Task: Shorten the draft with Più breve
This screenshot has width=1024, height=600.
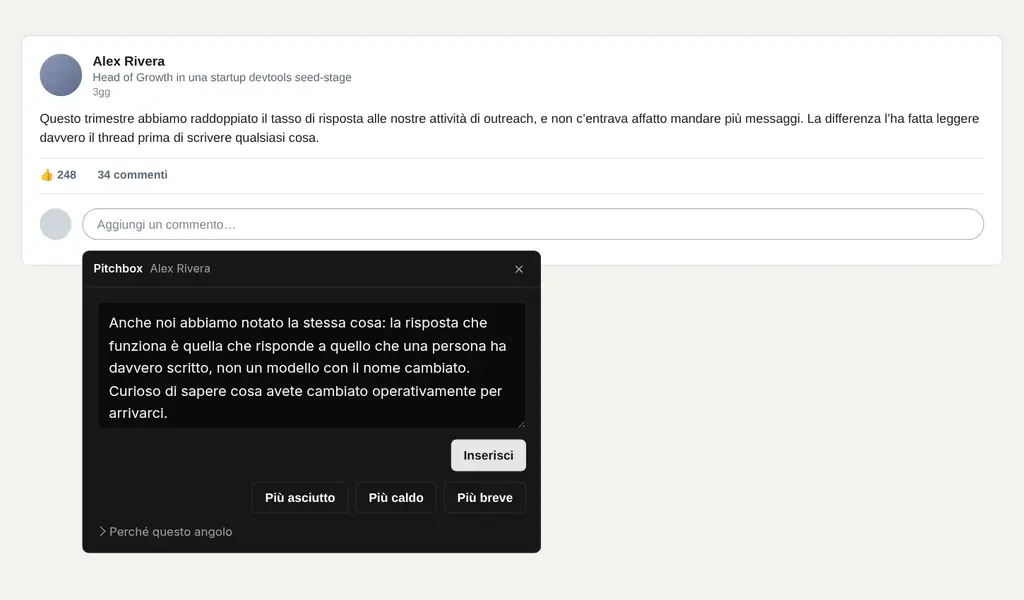Action: [485, 497]
